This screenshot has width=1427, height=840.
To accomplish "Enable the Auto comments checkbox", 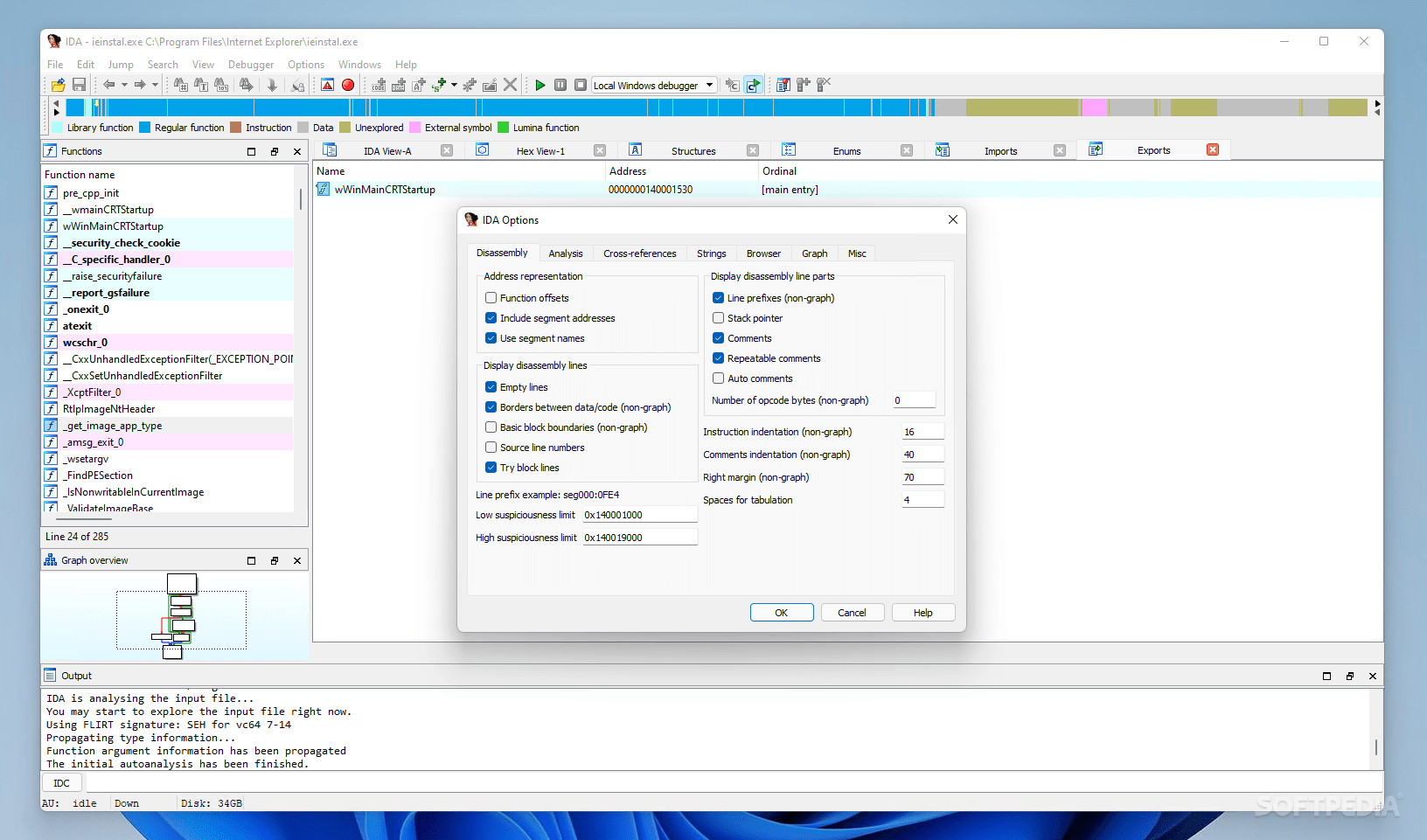I will click(719, 378).
